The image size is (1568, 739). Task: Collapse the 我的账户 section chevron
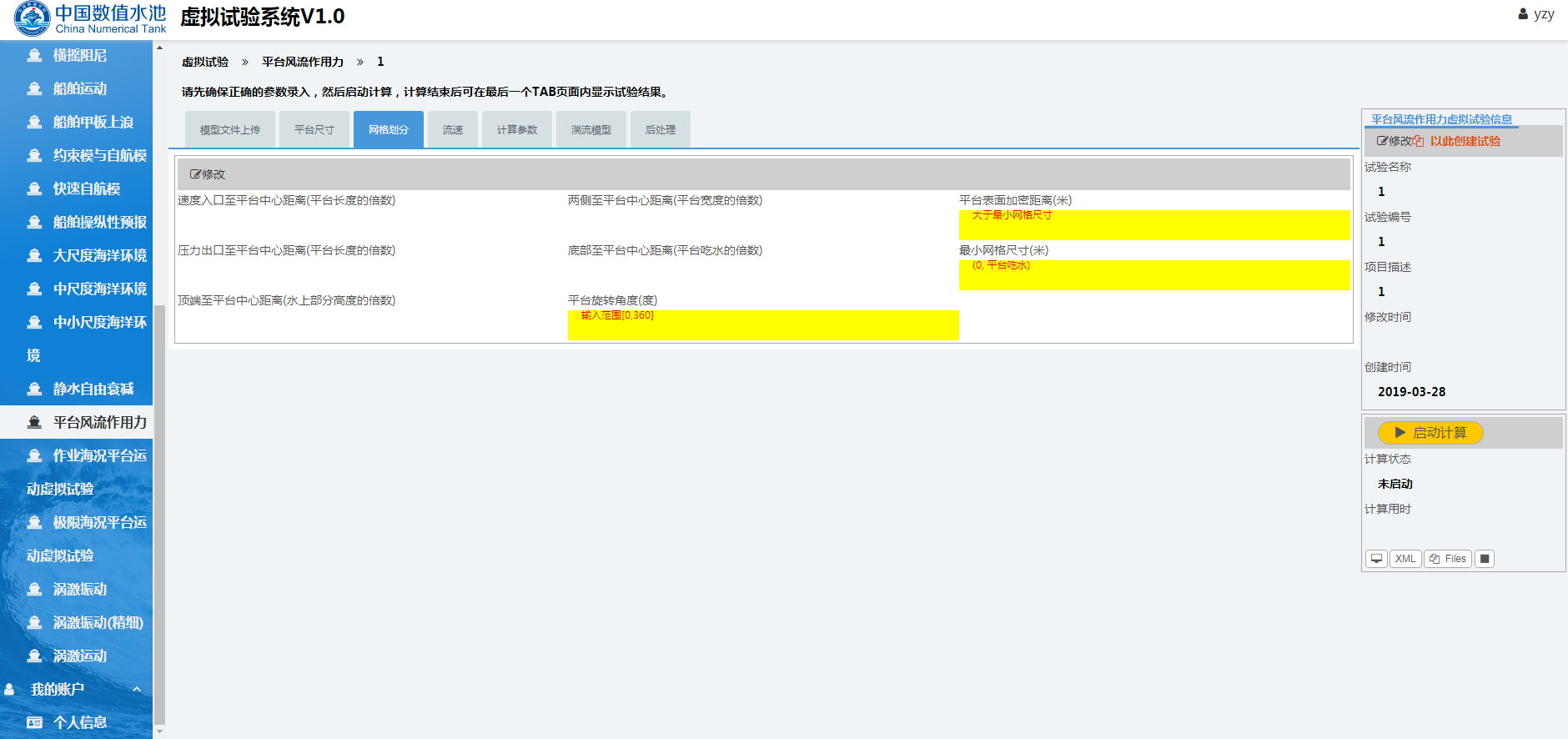(x=137, y=689)
